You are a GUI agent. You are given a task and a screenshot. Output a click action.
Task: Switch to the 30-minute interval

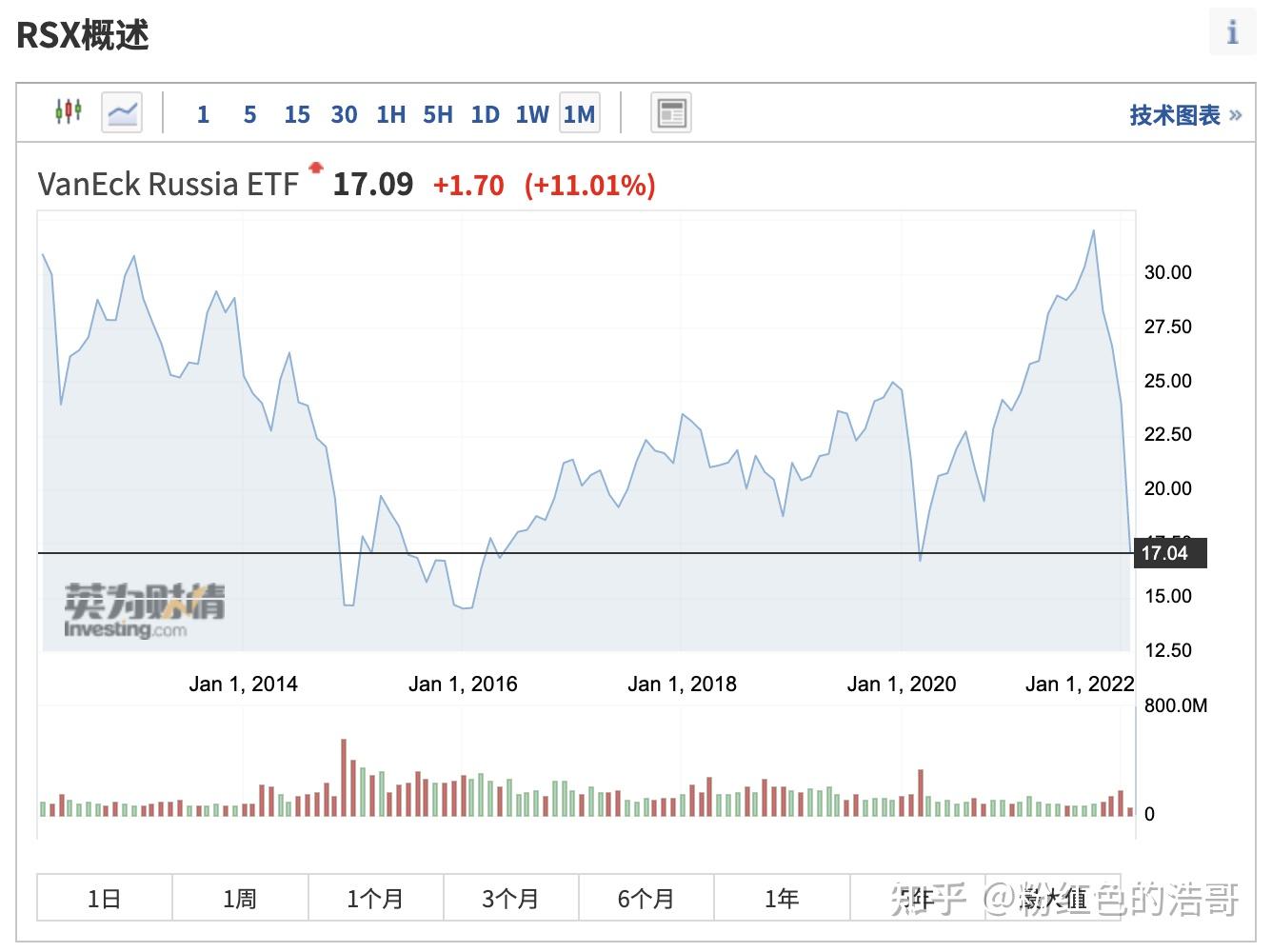(x=344, y=115)
